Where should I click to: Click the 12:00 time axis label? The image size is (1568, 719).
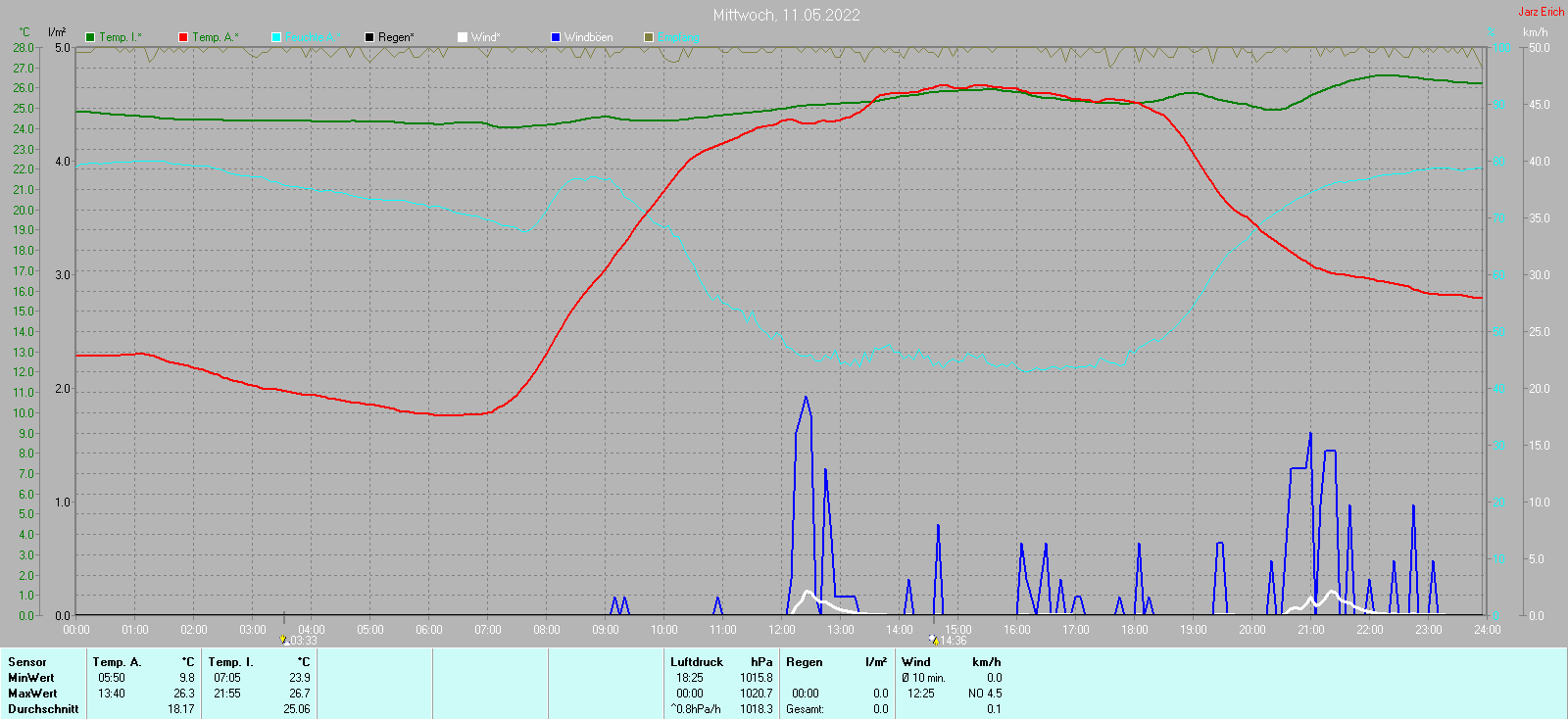click(x=782, y=630)
